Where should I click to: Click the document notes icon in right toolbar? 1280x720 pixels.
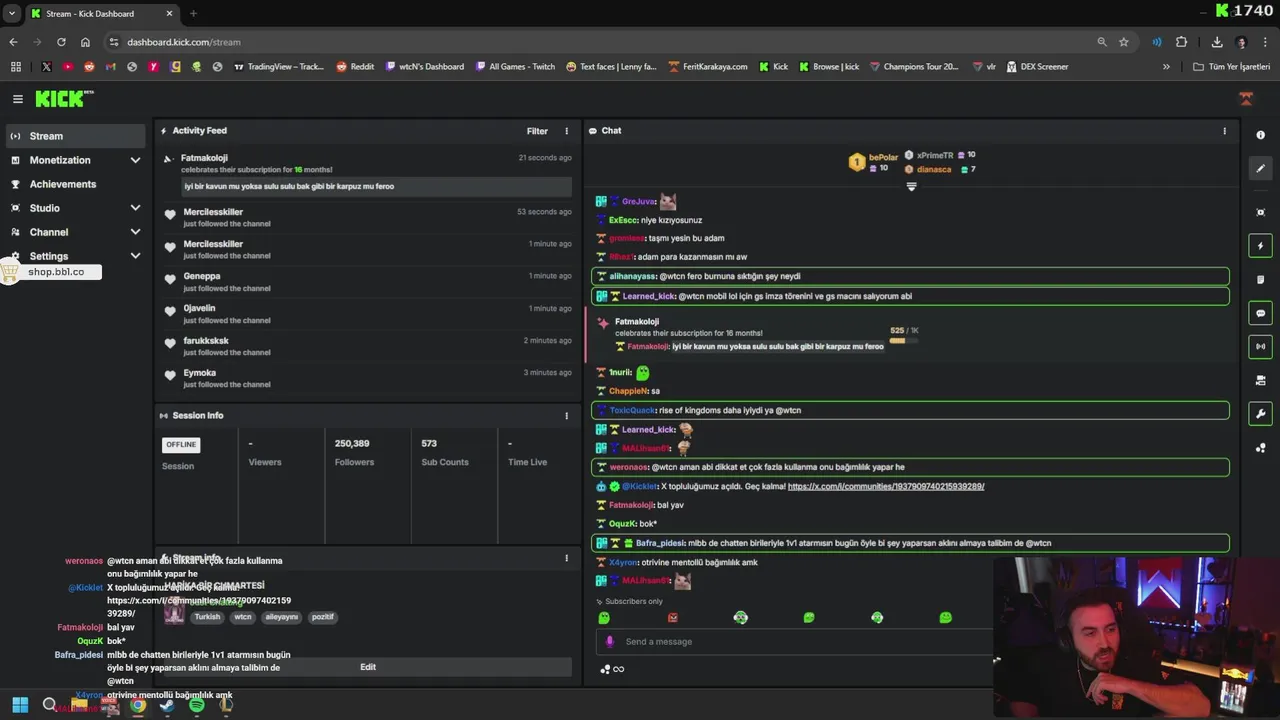click(1260, 279)
